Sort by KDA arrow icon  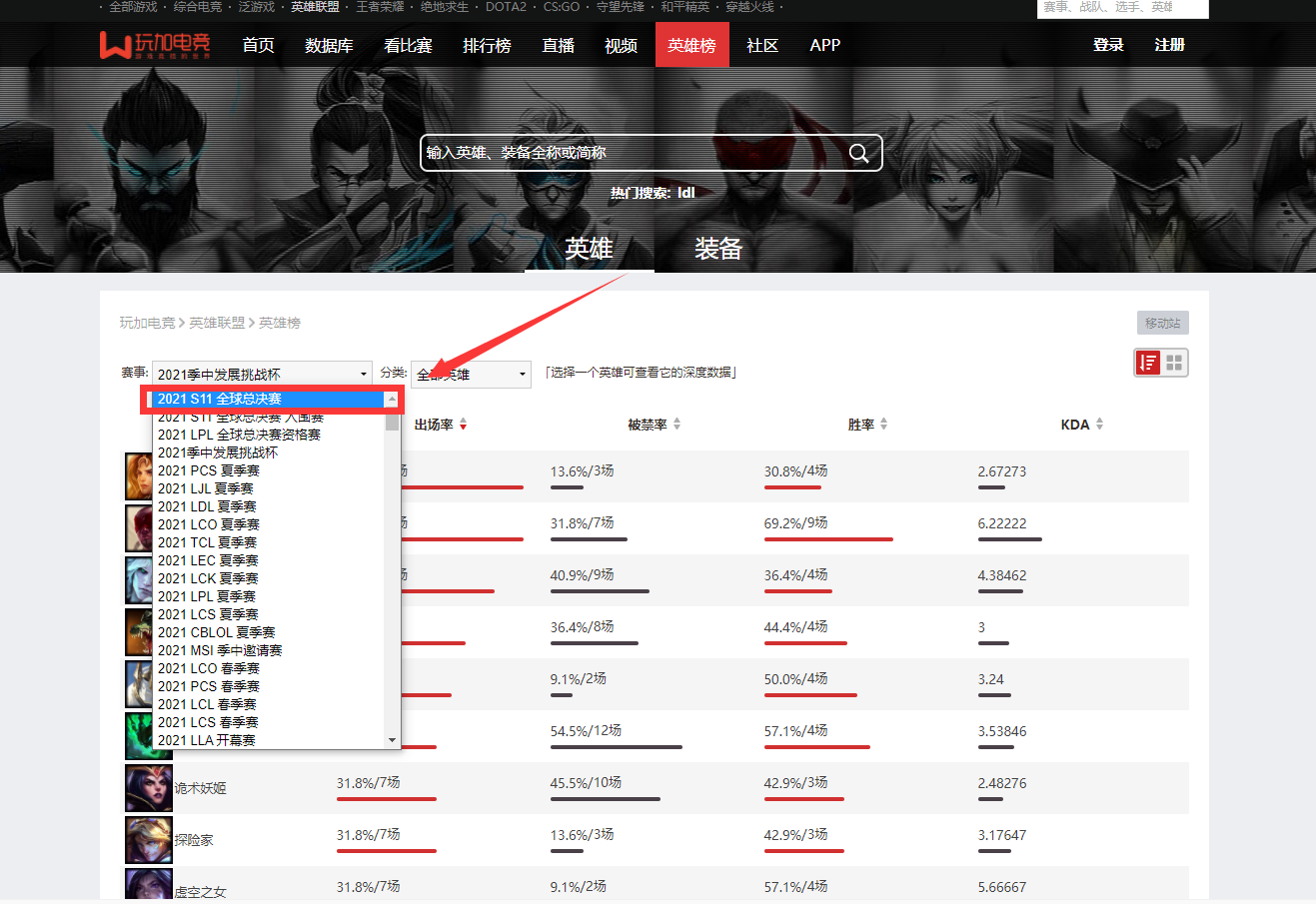1099,425
